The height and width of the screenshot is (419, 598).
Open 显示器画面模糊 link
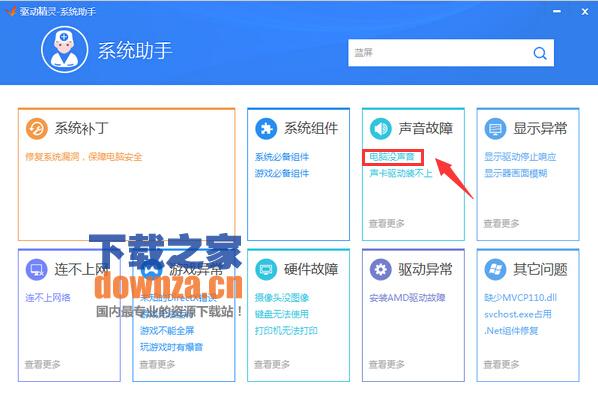(516, 173)
